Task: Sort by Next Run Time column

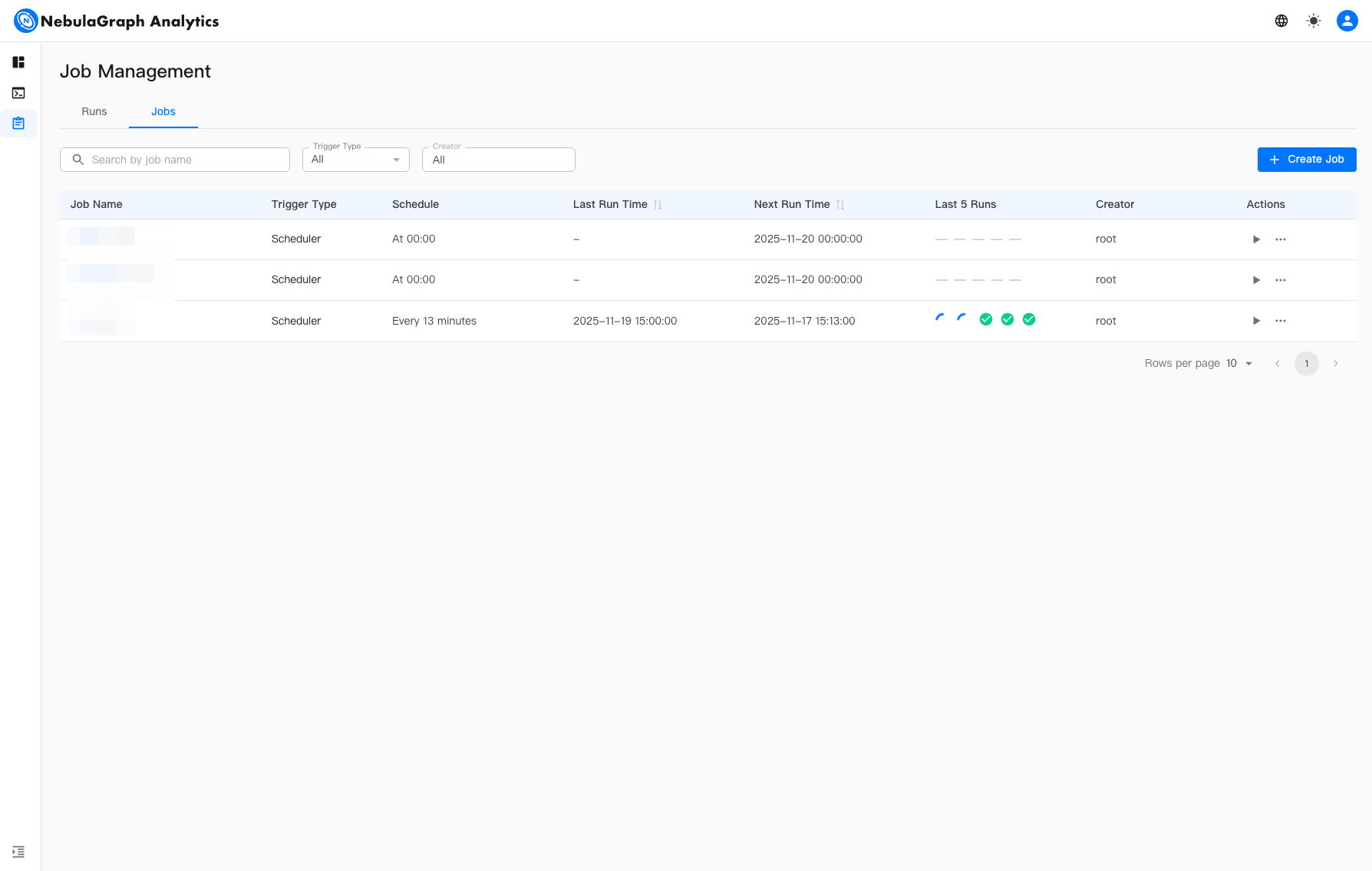Action: (840, 205)
